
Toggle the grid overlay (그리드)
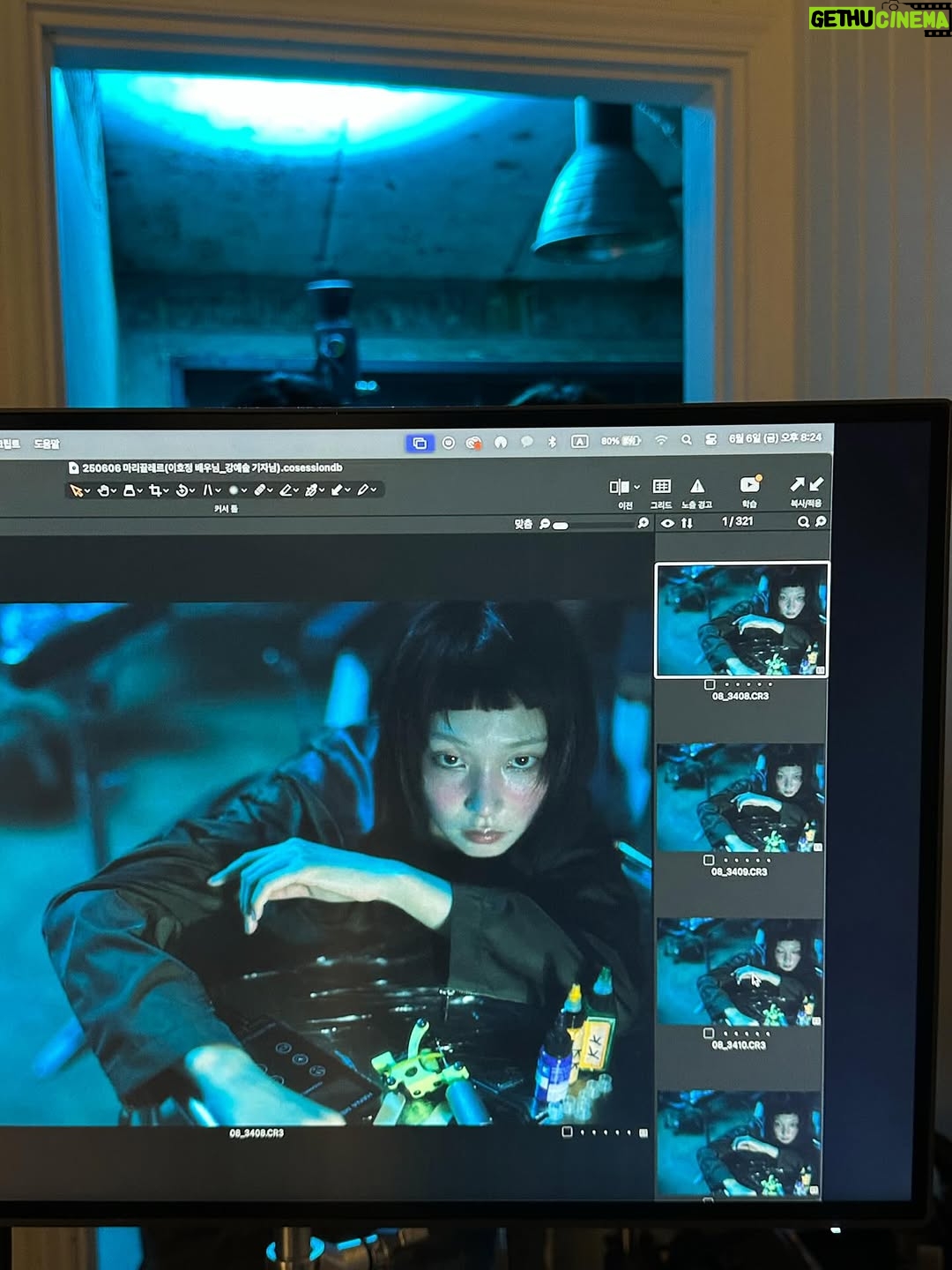(661, 486)
